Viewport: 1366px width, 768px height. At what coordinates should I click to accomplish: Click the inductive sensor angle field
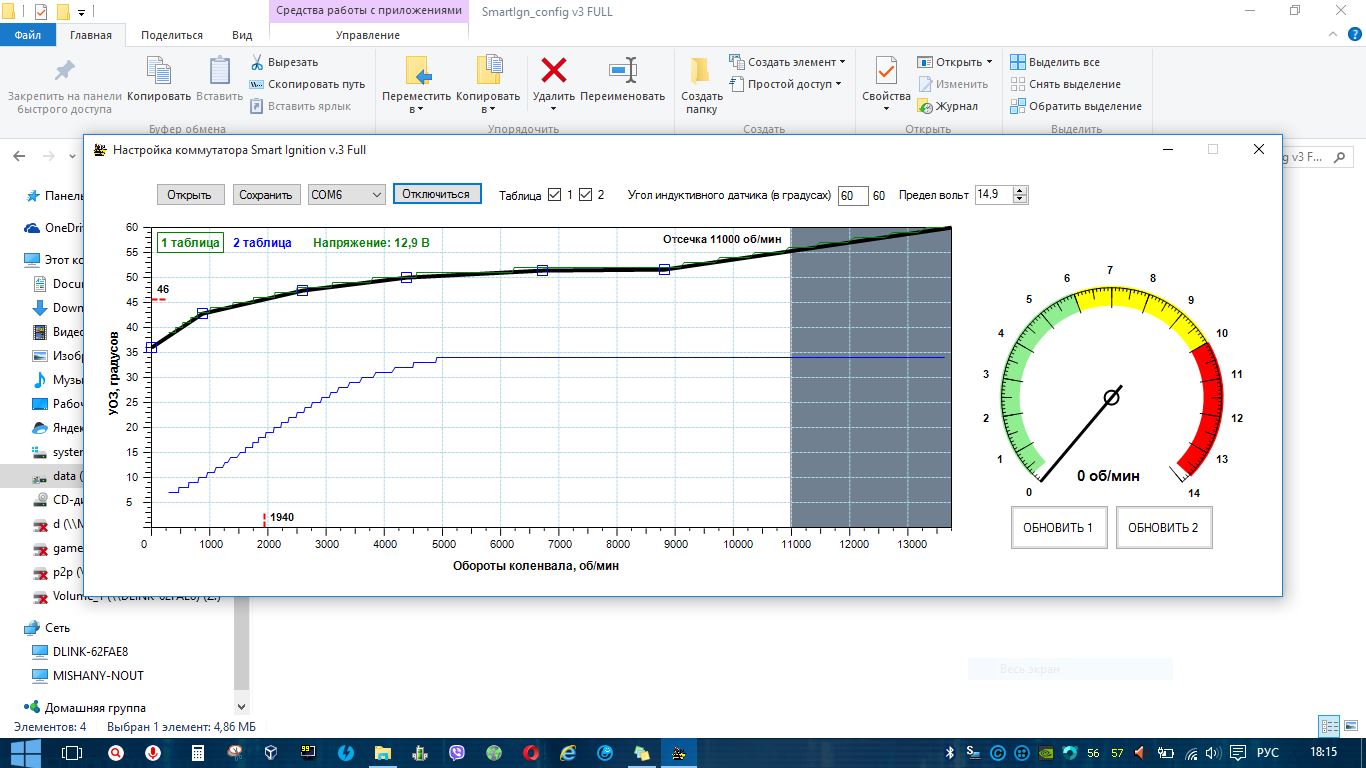tap(852, 195)
